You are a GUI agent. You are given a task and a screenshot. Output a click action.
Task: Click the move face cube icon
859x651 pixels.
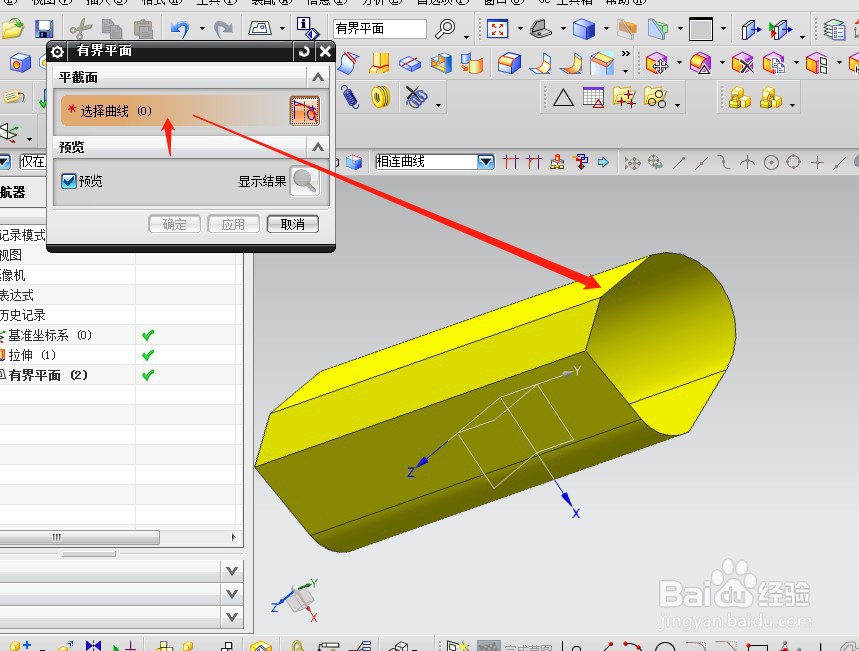657,64
